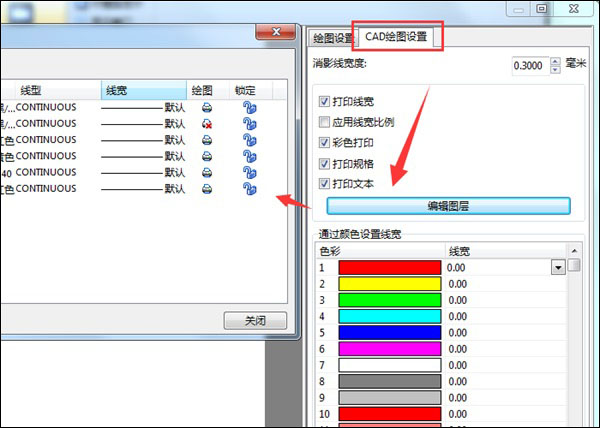Click the 0.00 line width for color 3

point(458,300)
